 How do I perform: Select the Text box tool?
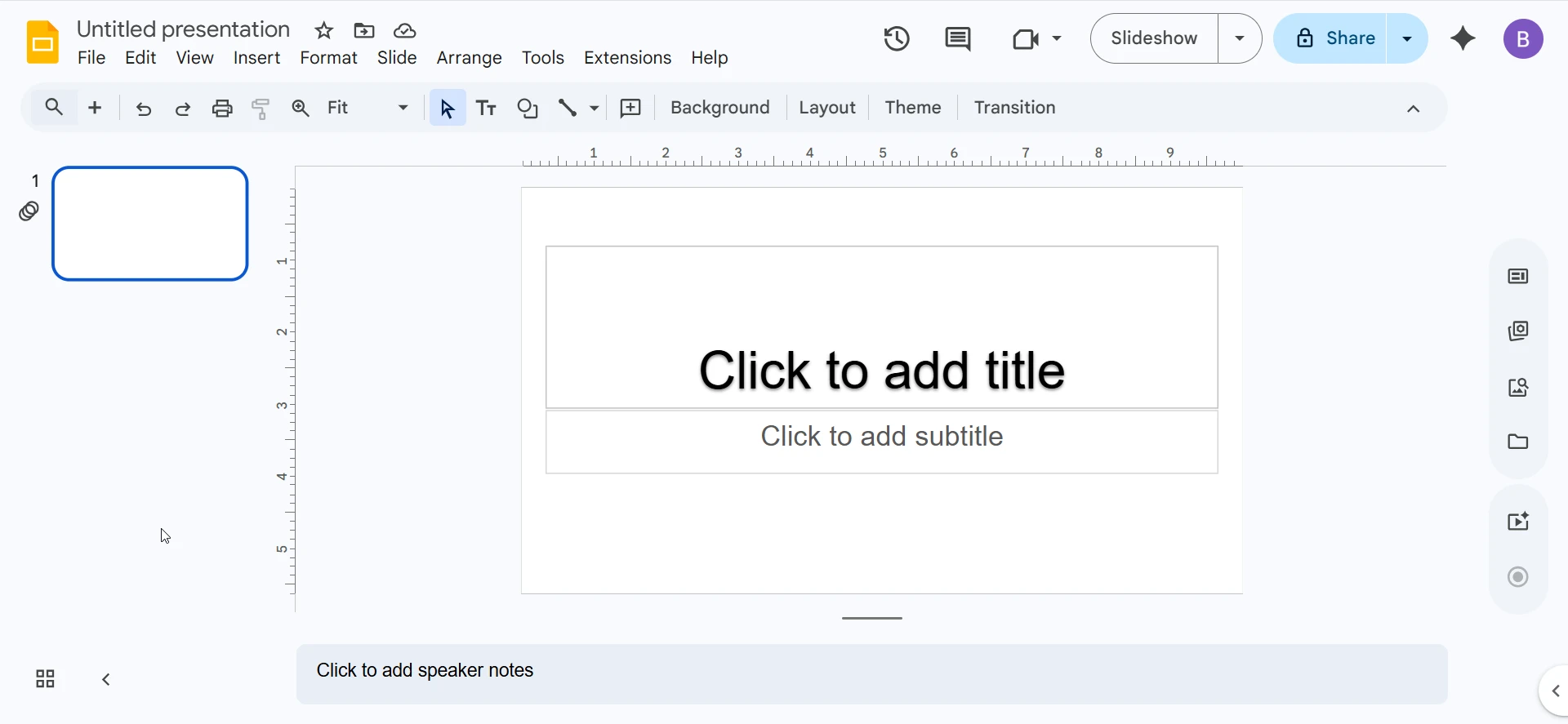pyautogui.click(x=486, y=108)
